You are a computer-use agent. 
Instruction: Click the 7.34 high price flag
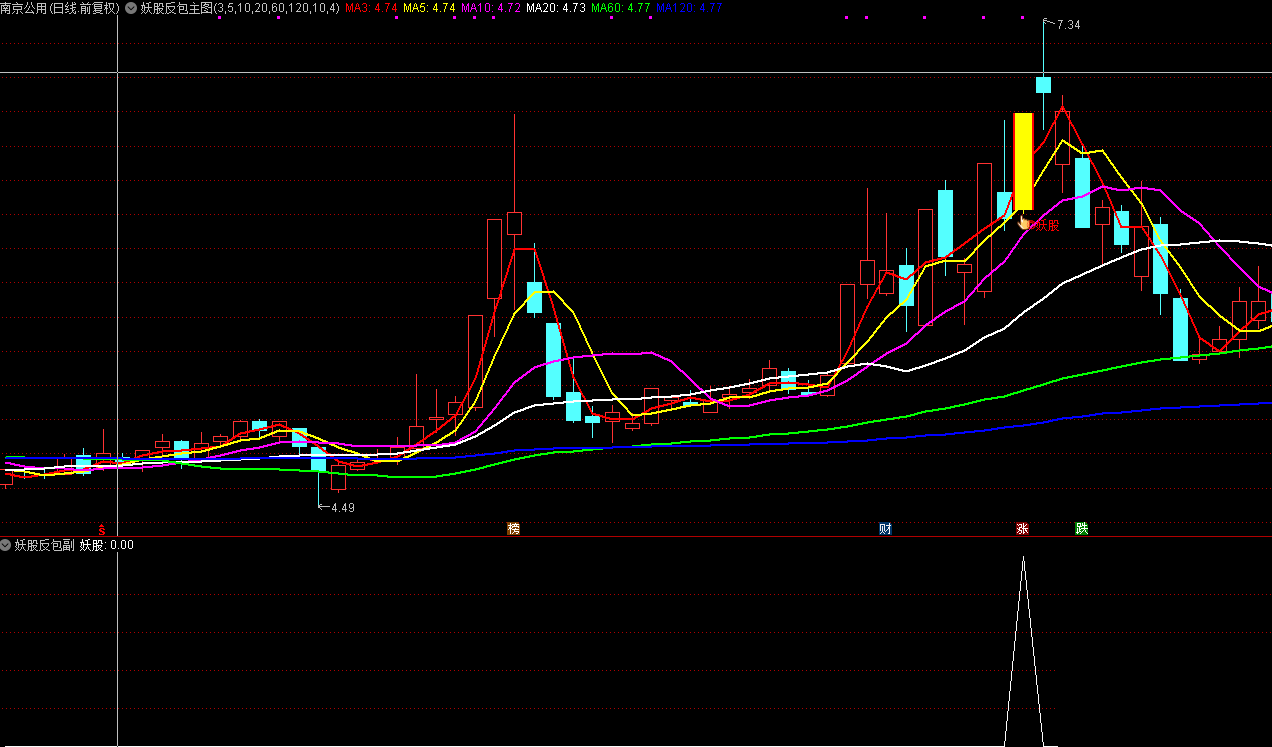(1067, 25)
